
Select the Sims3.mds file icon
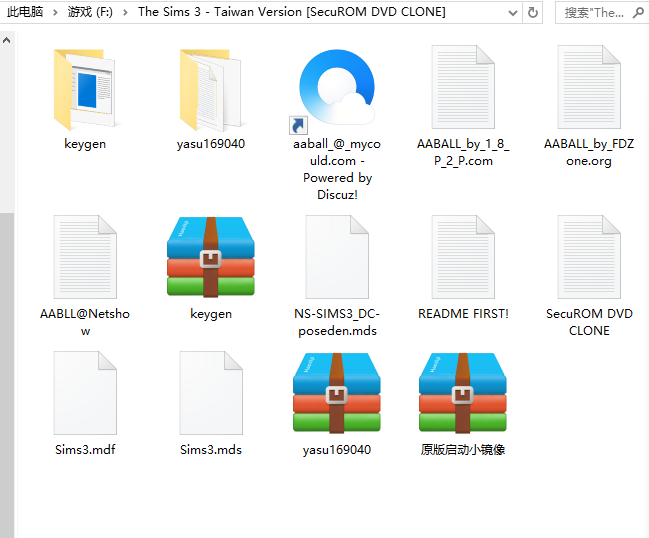(210, 394)
